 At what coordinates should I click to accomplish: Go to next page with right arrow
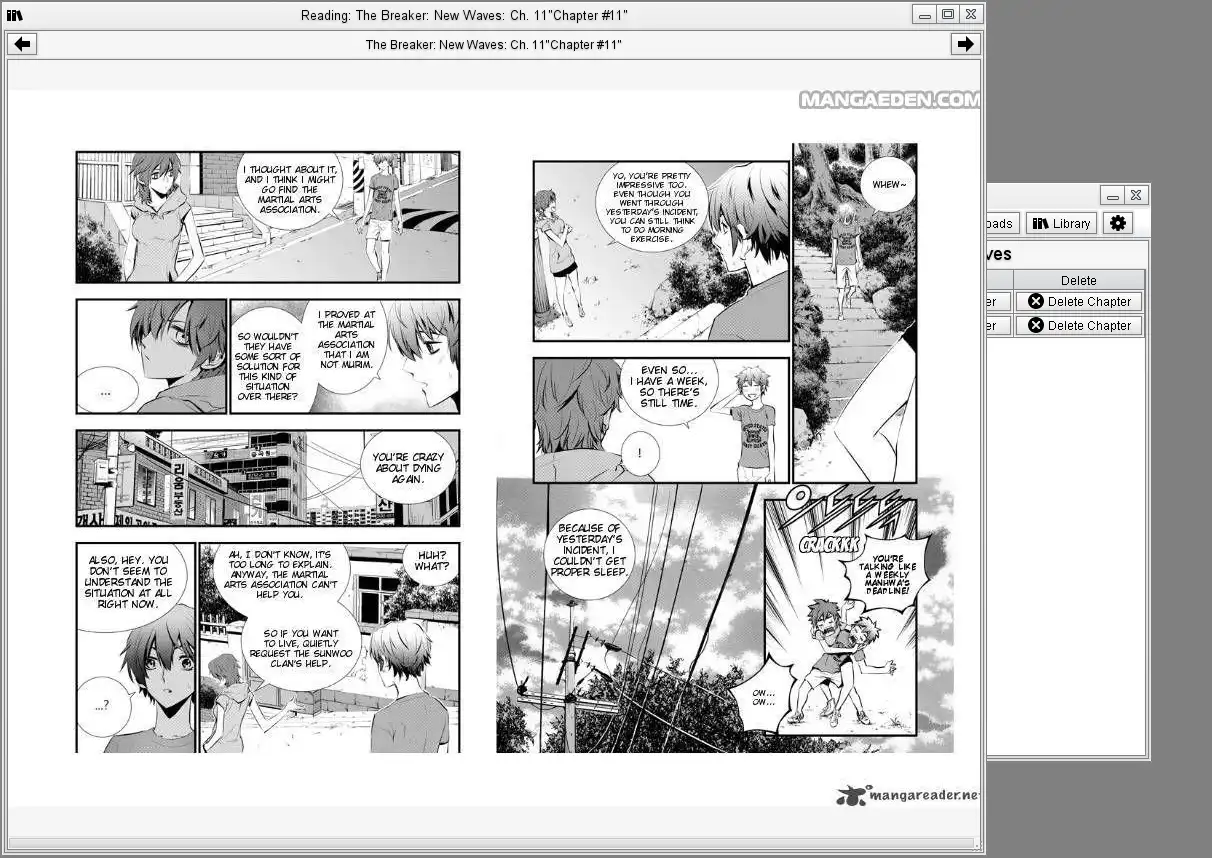[x=964, y=44]
